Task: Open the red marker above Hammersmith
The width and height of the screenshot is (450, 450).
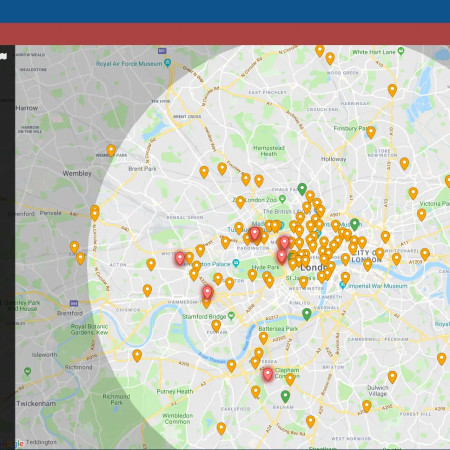Action: click(207, 292)
